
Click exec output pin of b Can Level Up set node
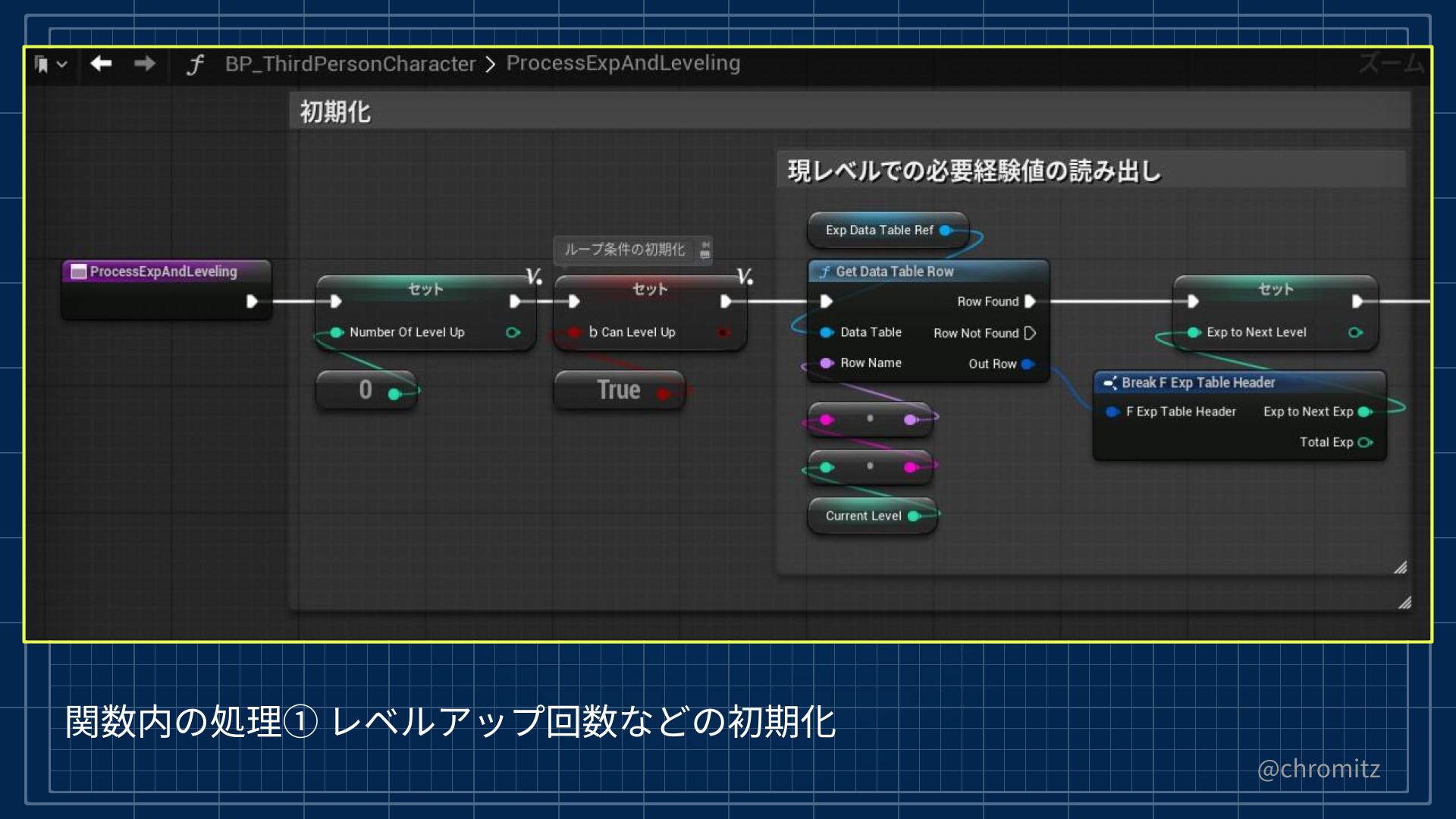coord(726,302)
